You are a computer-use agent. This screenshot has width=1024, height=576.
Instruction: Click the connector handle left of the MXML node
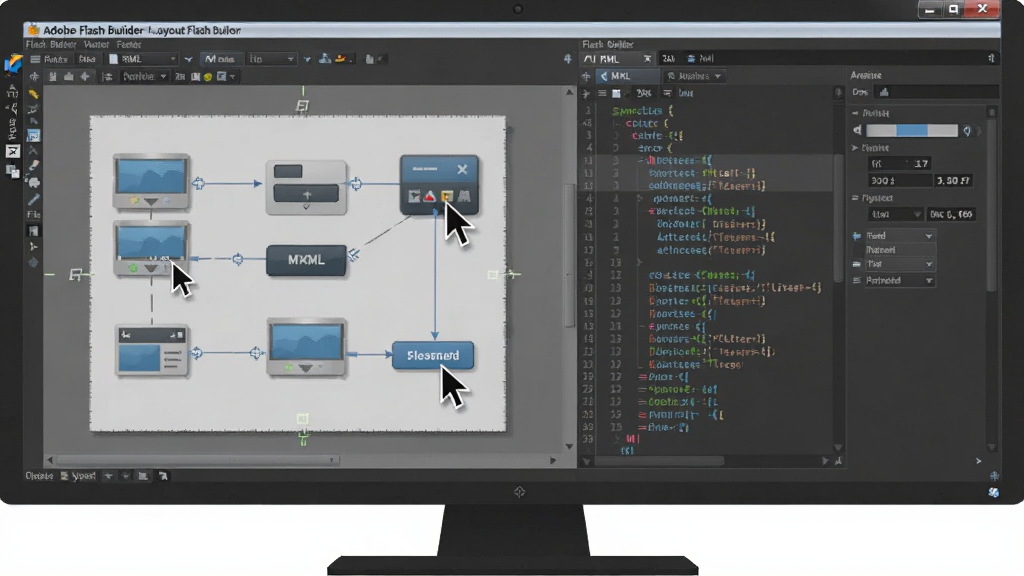click(x=238, y=259)
